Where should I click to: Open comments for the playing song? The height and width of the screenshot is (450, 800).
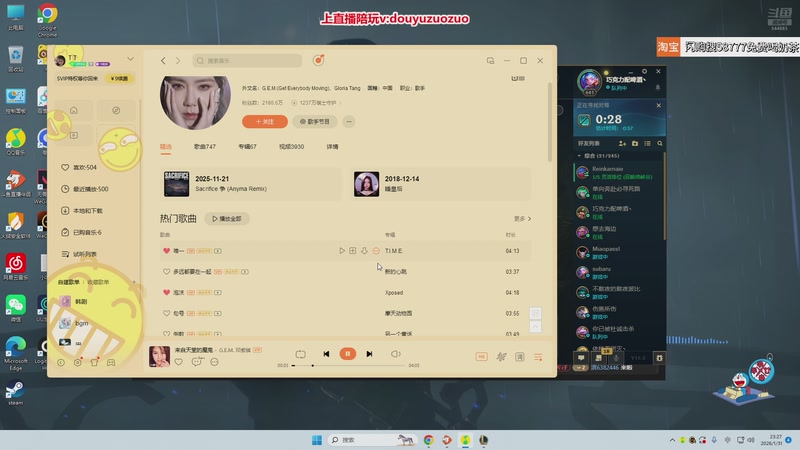pos(196,362)
